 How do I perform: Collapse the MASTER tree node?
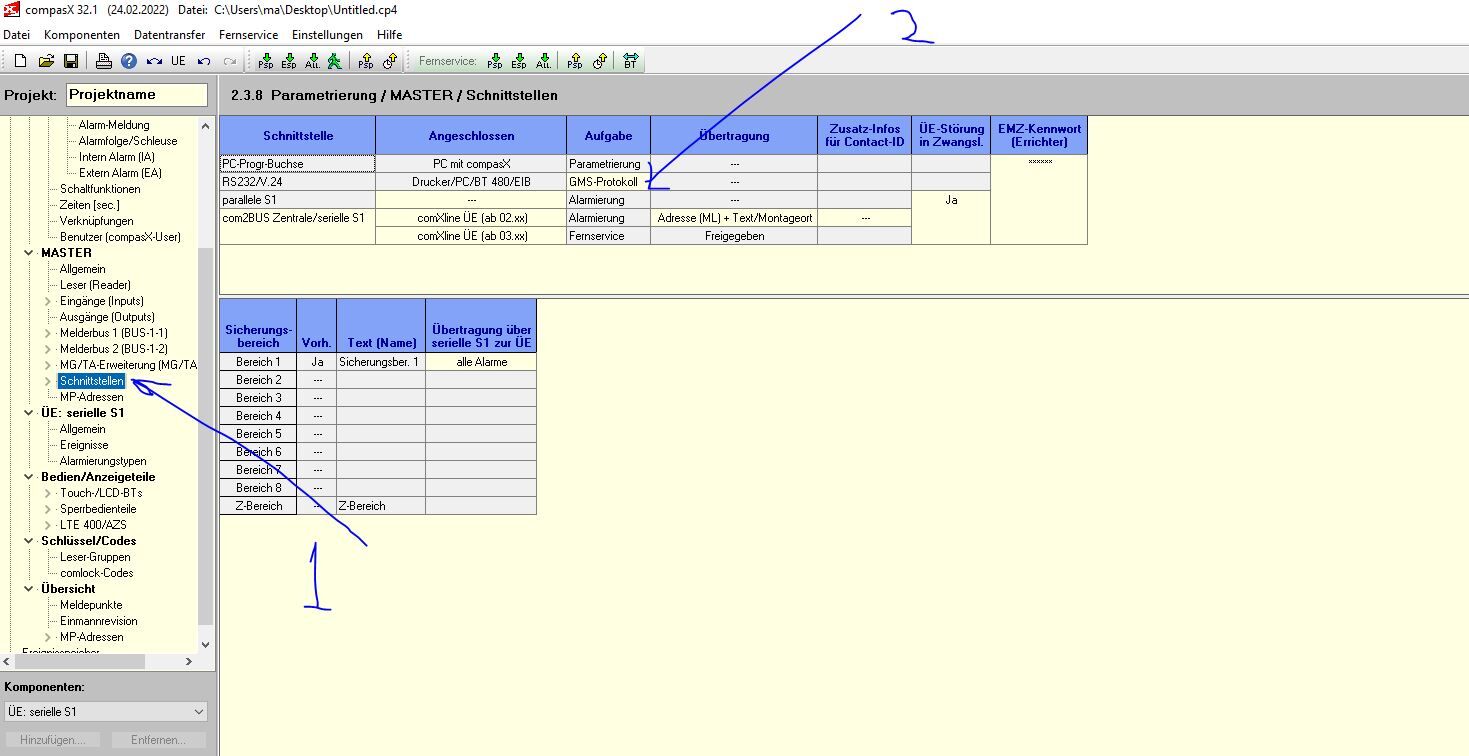point(29,253)
